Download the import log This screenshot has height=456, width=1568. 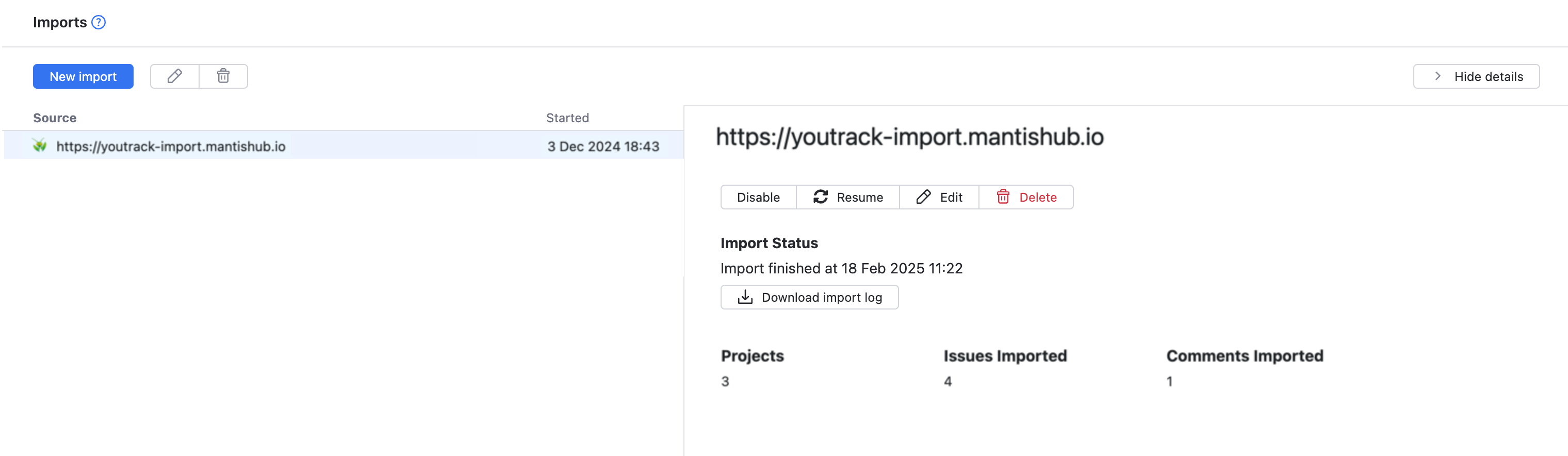810,298
